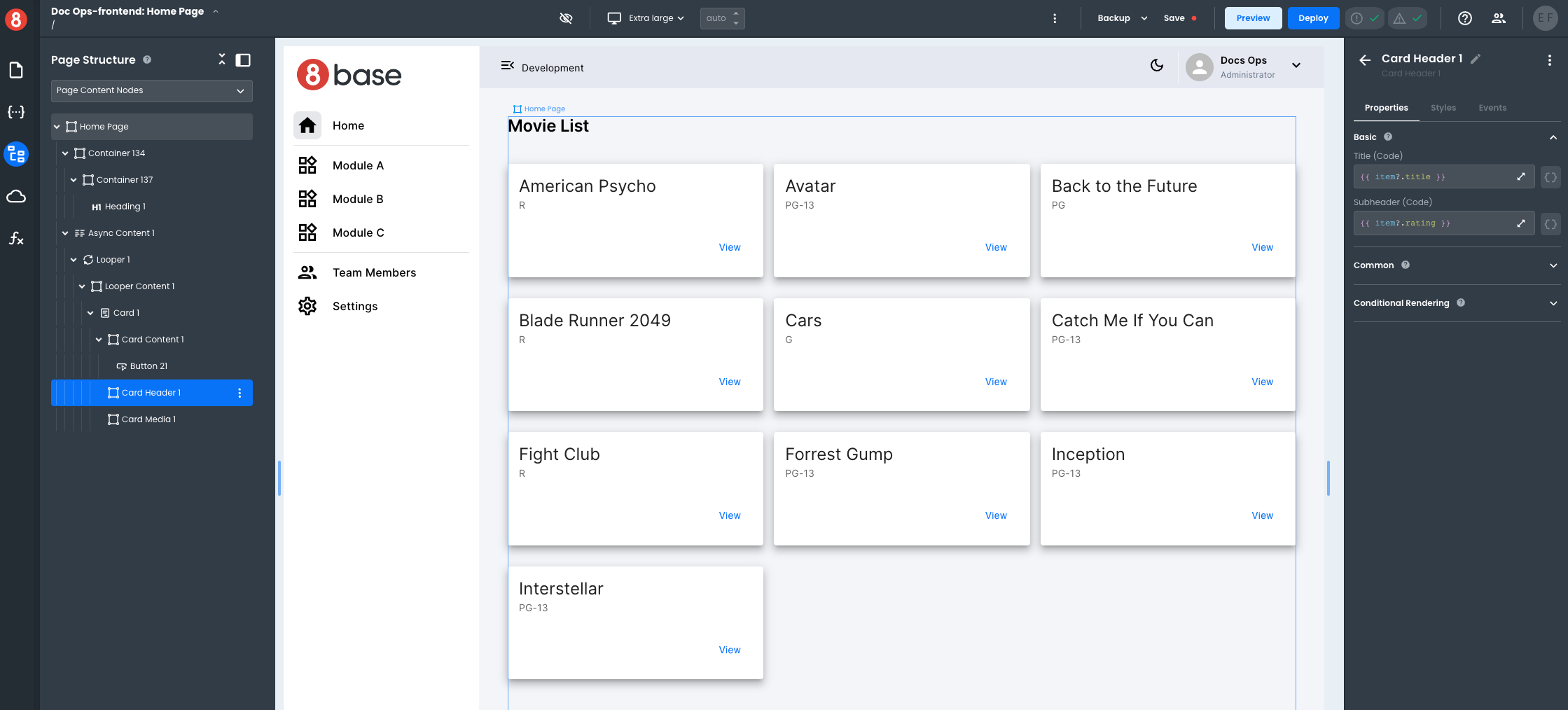Increment the auto width stepper
Viewport: 1568px width, 710px height.
click(736, 13)
